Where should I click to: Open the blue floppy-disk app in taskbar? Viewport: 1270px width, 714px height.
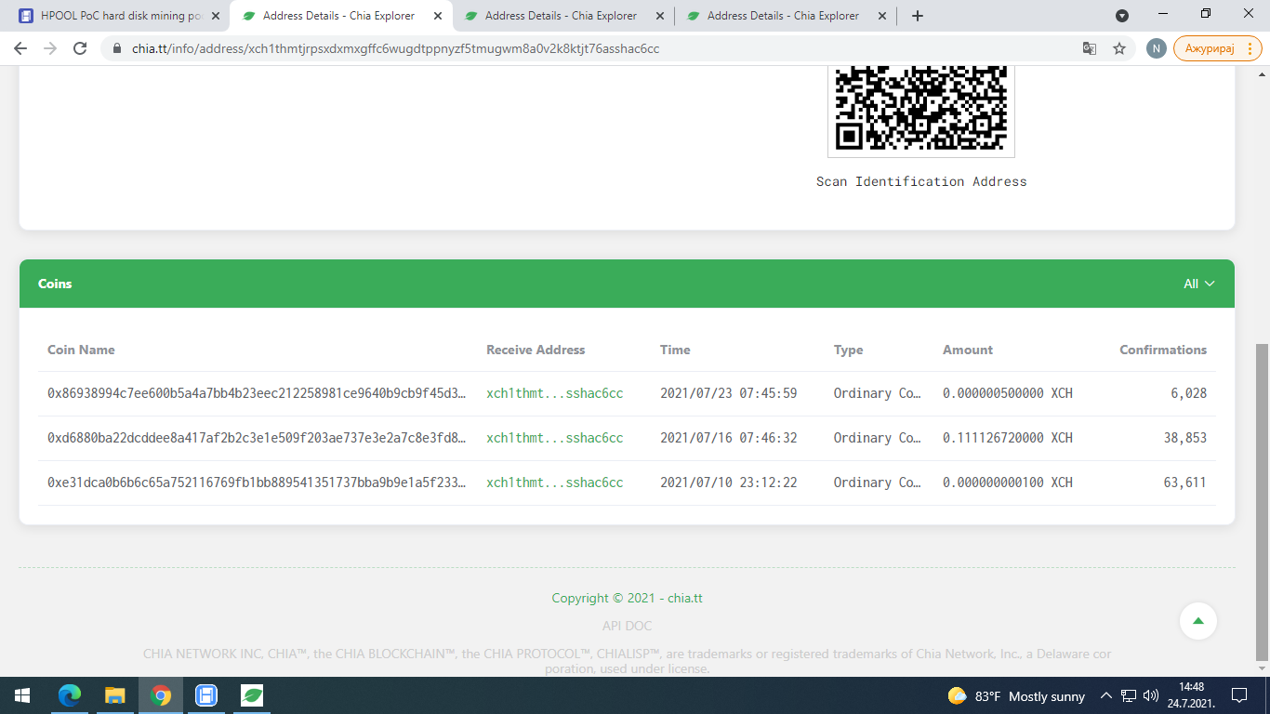tap(206, 695)
